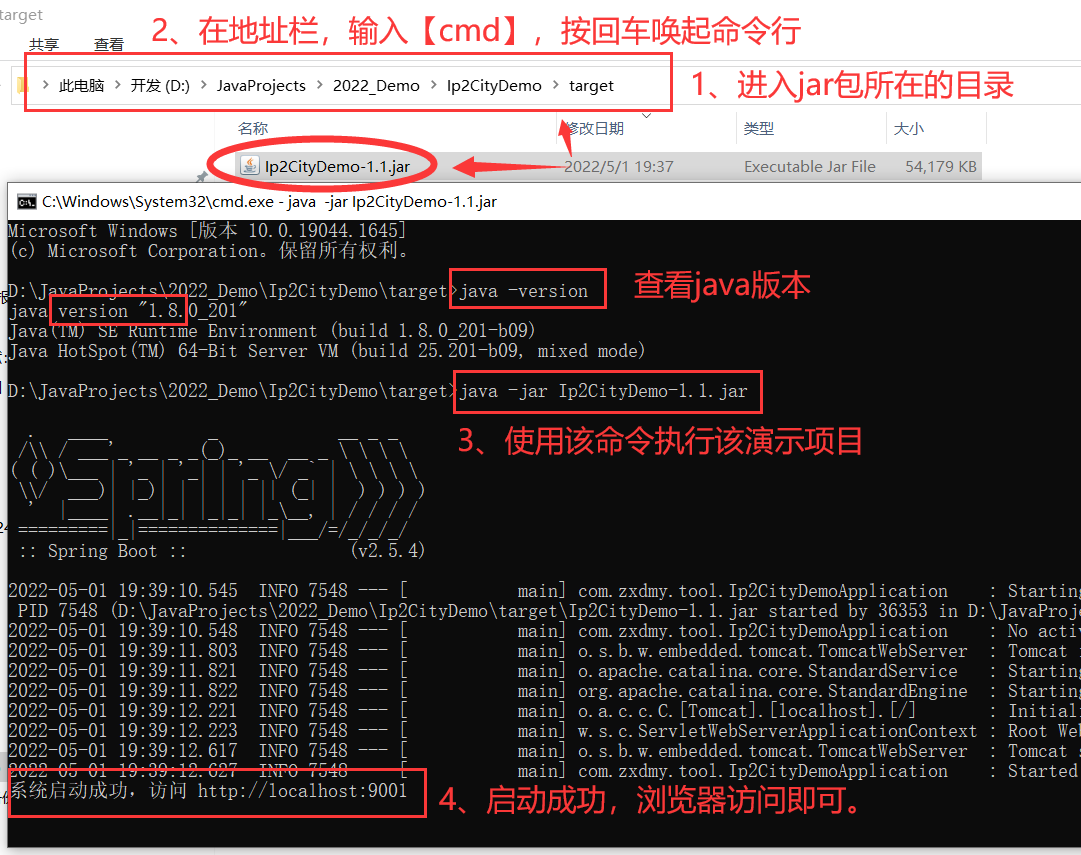The image size is (1081, 855).
Task: Click the ':: Spring Boot ::' banner text
Action: point(102,551)
